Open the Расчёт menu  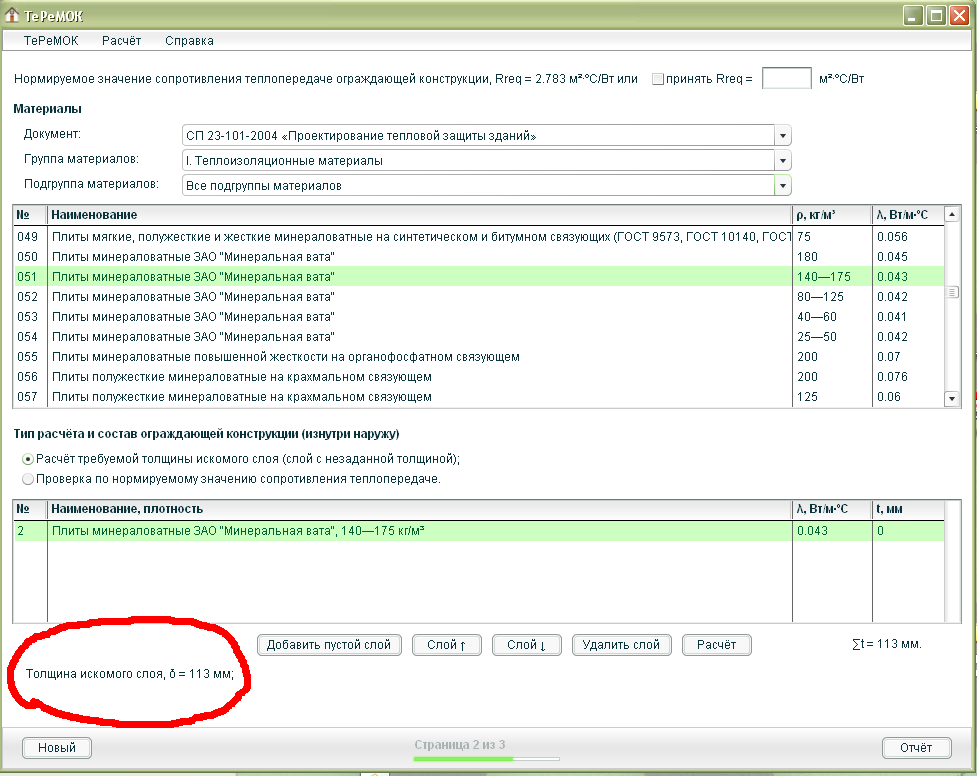pyautogui.click(x=121, y=41)
